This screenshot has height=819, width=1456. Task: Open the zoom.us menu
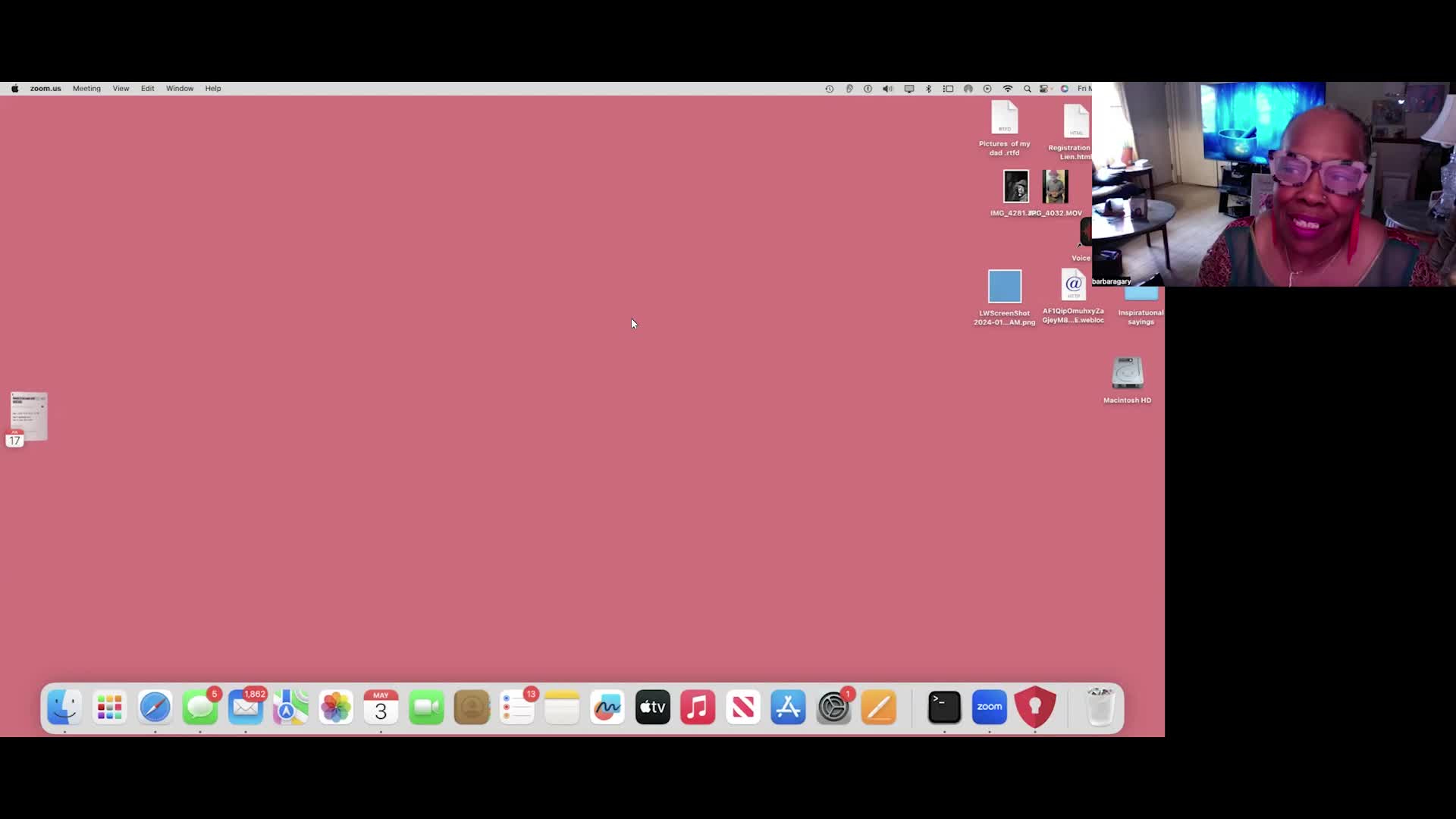(x=45, y=89)
